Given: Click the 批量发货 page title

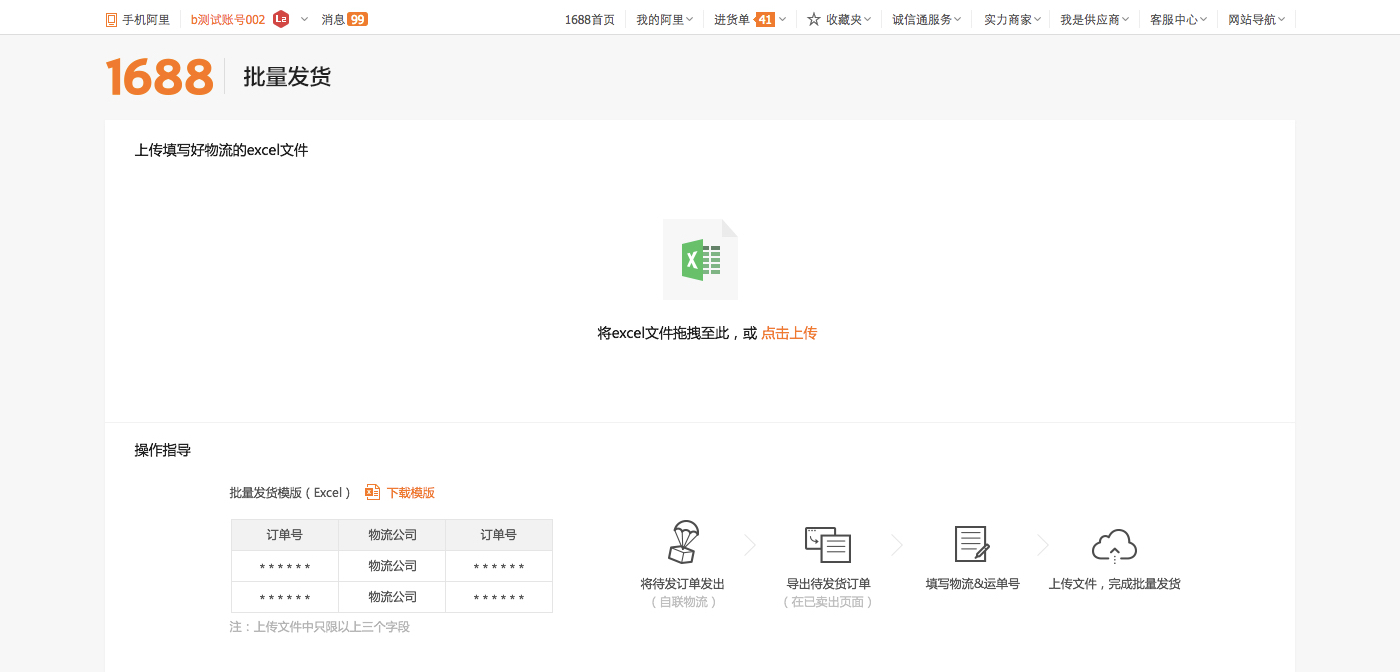Looking at the screenshot, I should pyautogui.click(x=287, y=77).
